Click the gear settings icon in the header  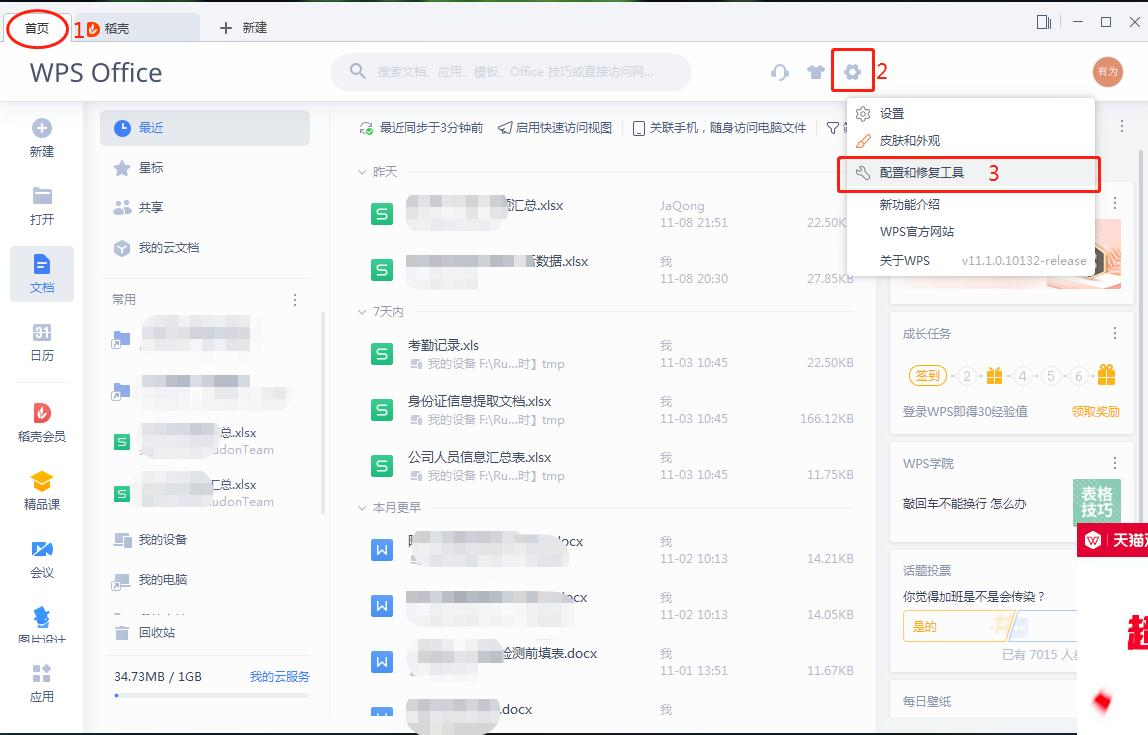click(x=852, y=72)
